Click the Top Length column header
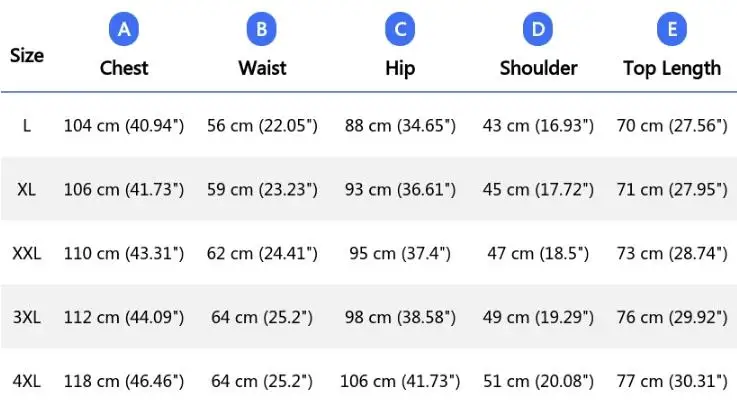 pos(671,68)
